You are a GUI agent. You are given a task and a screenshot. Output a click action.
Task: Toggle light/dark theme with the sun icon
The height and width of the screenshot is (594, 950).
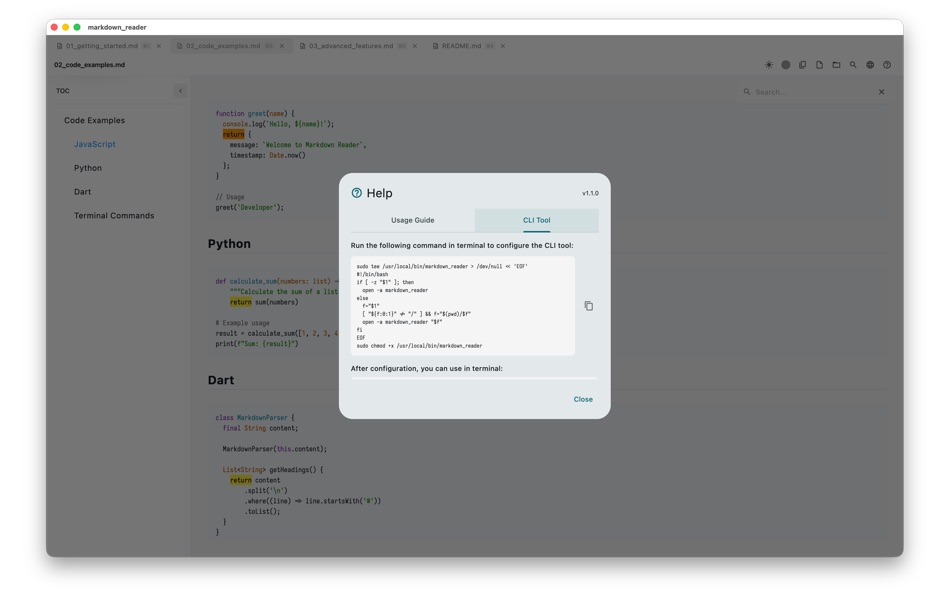click(x=769, y=64)
